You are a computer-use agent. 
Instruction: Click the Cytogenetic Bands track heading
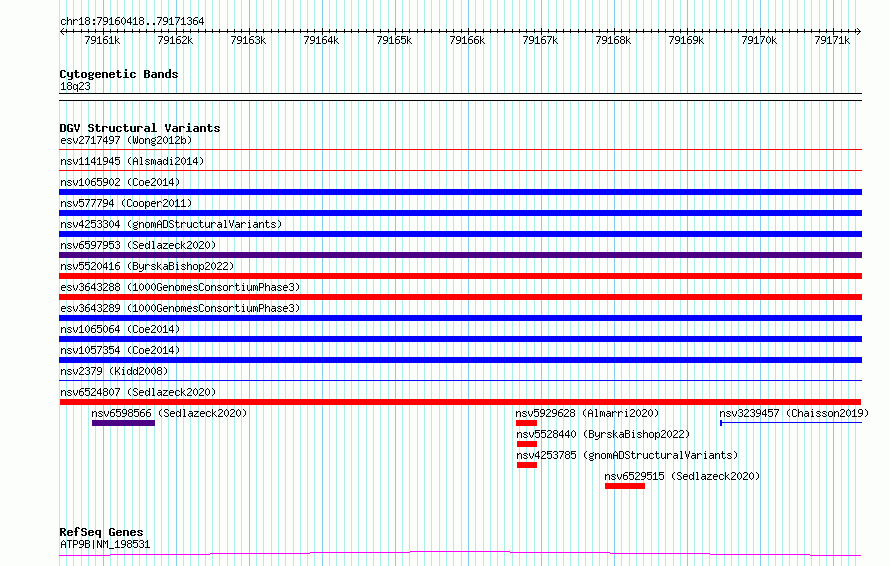coord(119,74)
